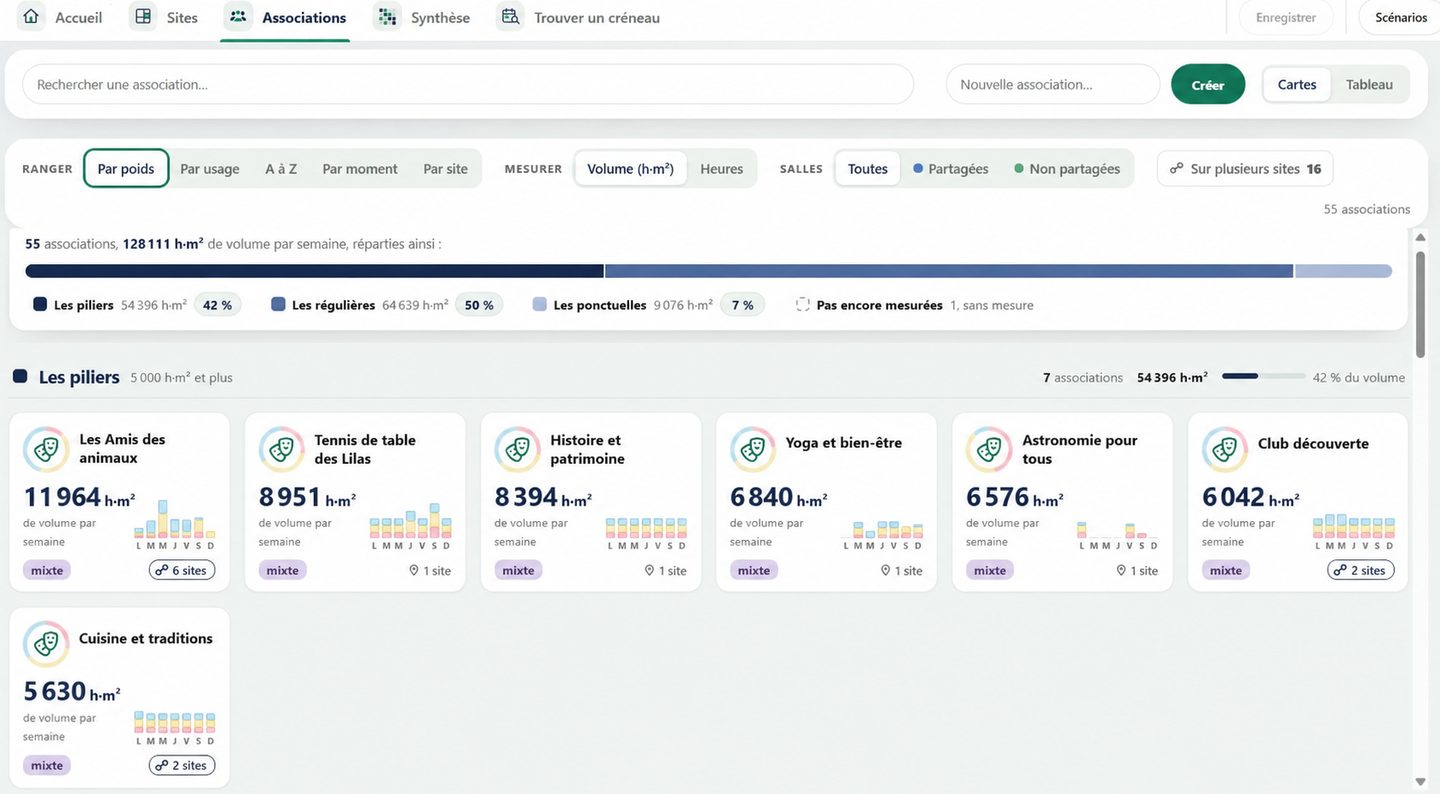
Task: Click the Synthèse chart icon
Action: (387, 17)
